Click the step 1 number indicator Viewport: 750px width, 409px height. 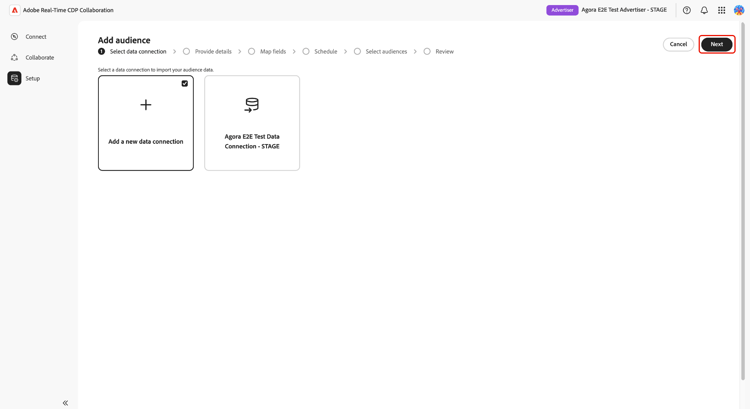coord(101,52)
